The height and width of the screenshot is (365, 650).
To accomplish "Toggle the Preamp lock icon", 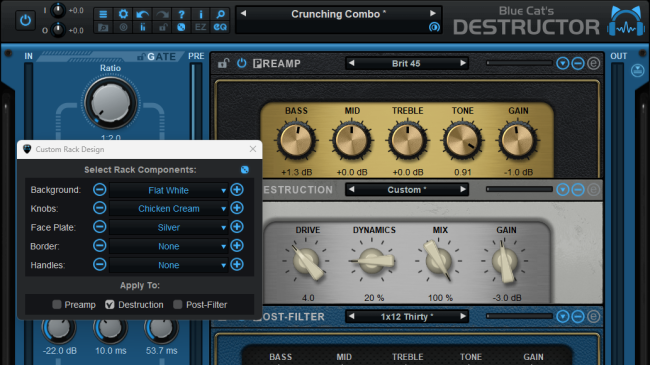I will (223, 63).
